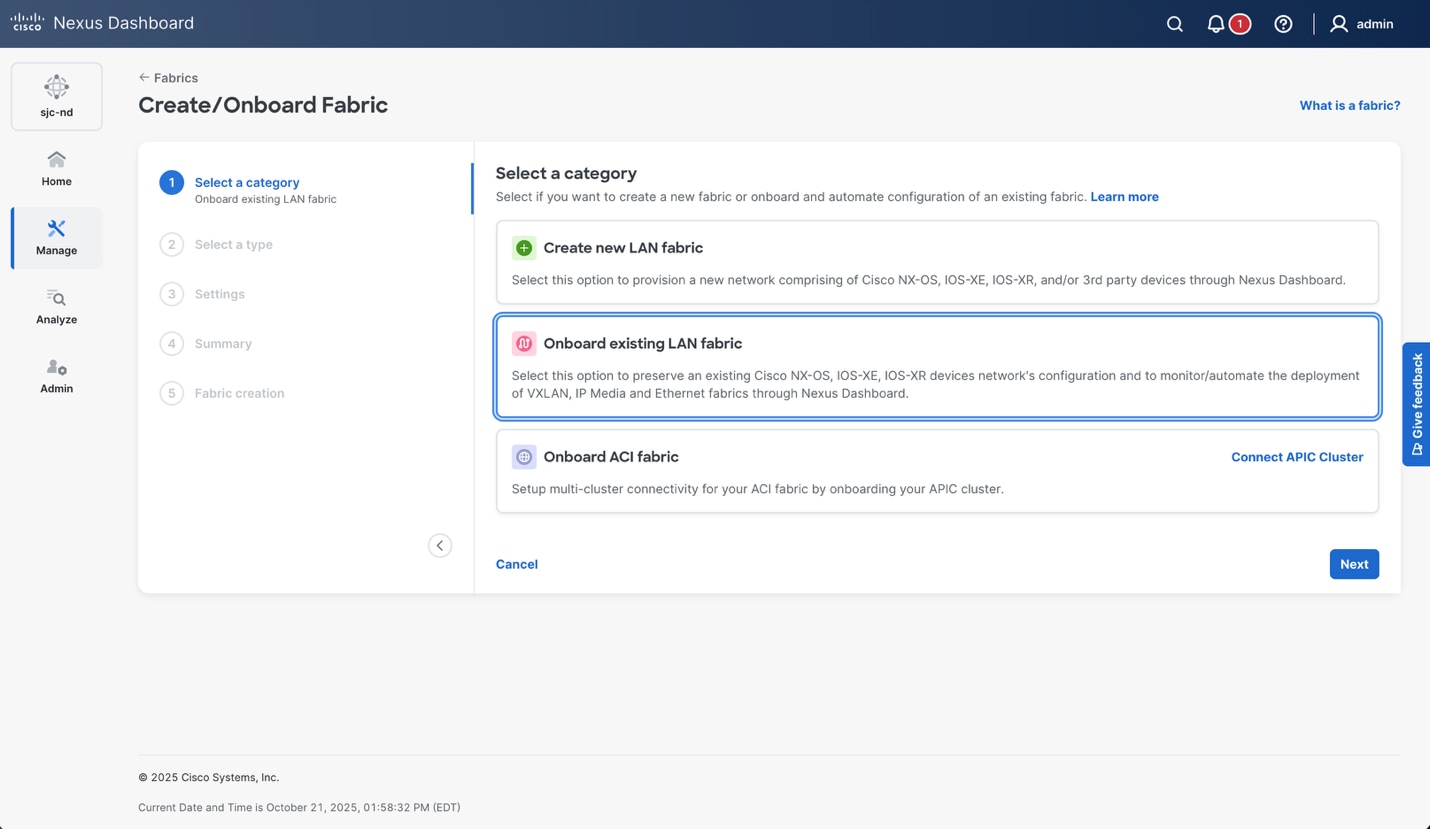Click the 2025 Cisco Systems copyright text
1430x829 pixels.
click(209, 777)
